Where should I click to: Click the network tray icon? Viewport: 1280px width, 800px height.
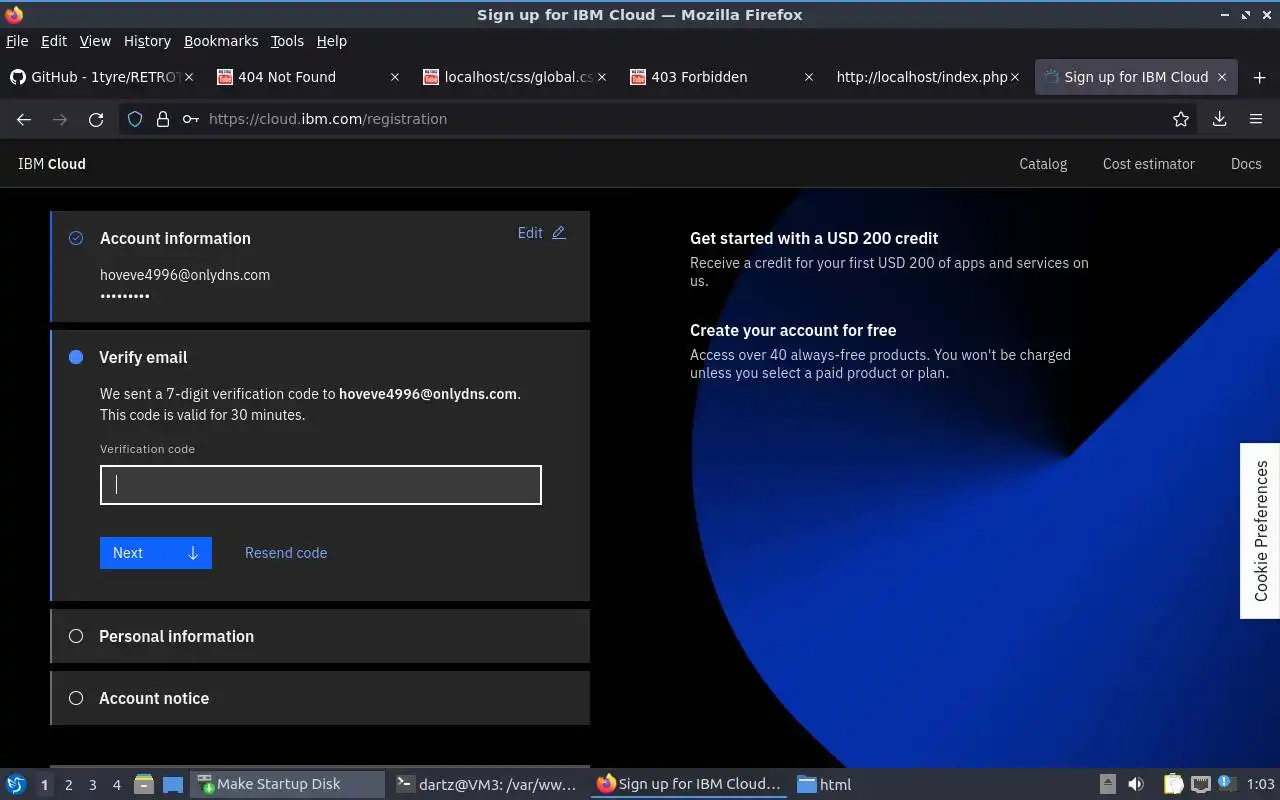pyautogui.click(x=1201, y=785)
